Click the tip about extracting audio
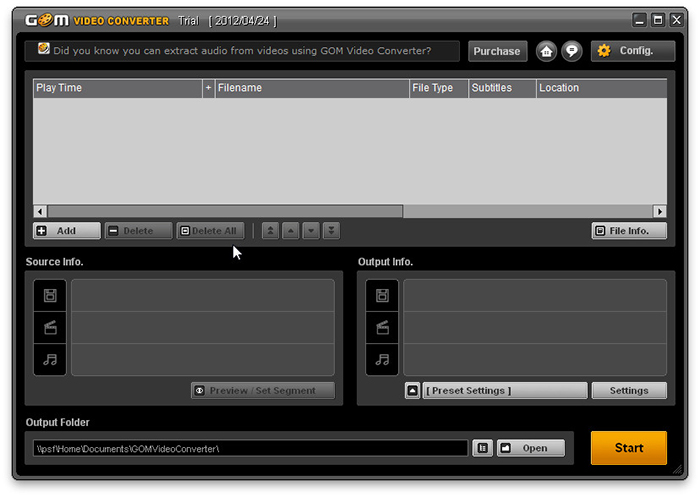 pos(242,51)
